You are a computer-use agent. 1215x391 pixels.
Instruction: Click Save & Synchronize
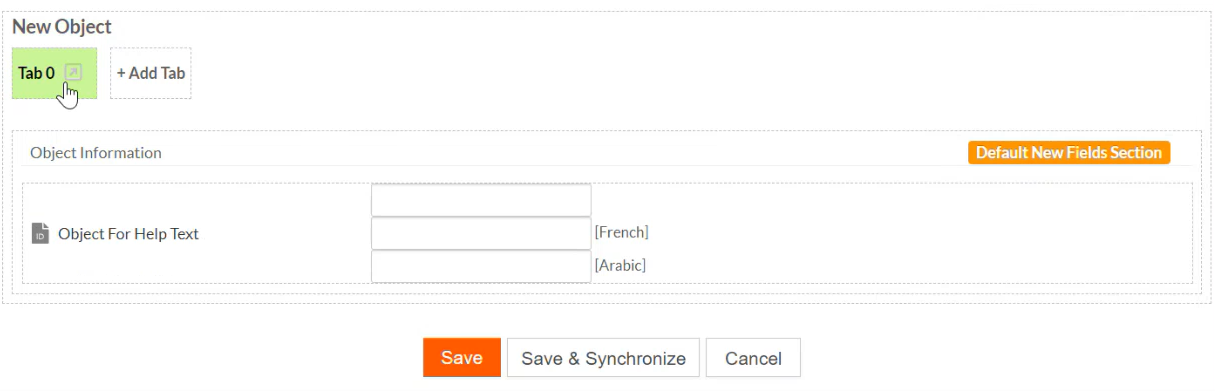603,358
